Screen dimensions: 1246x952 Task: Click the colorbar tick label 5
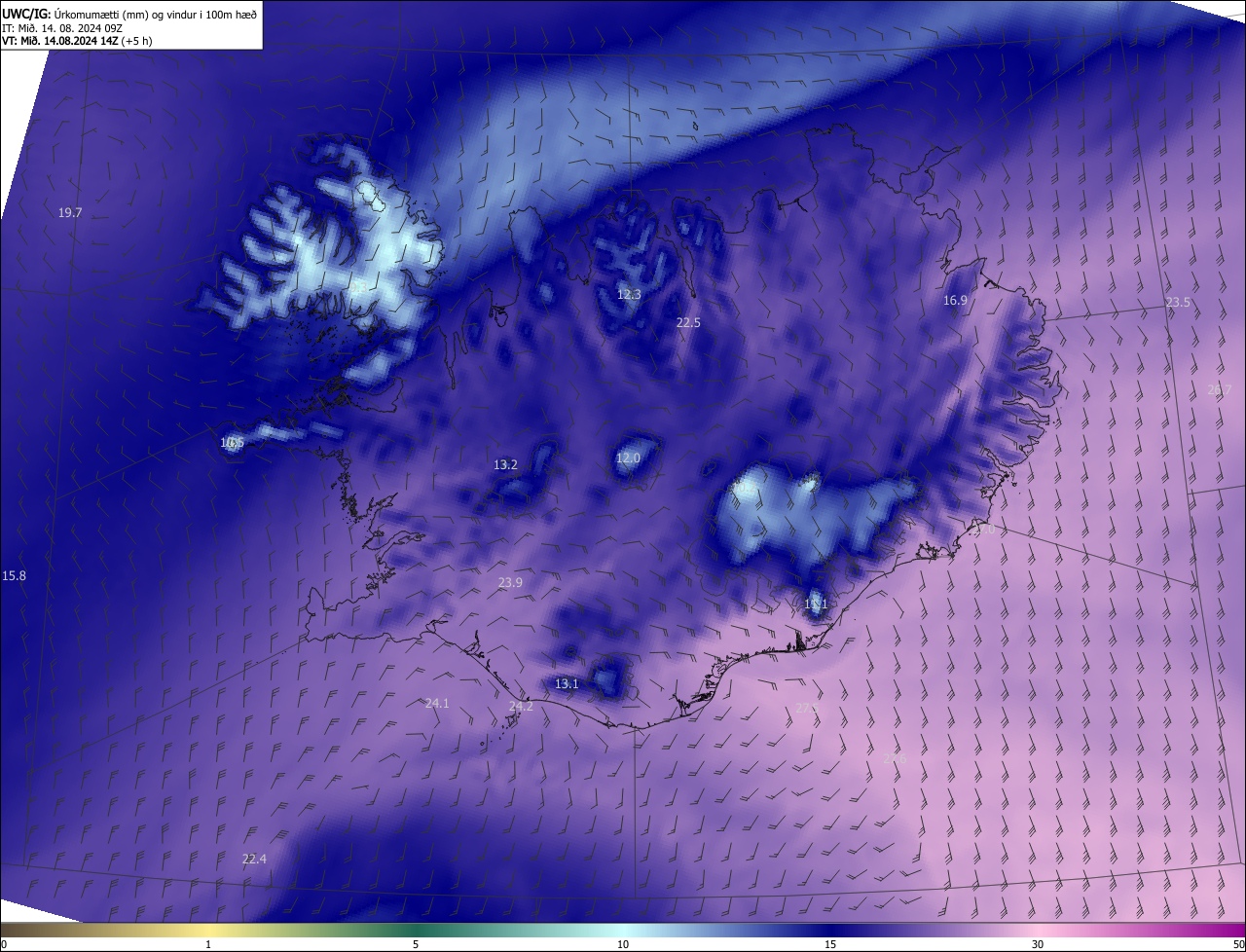click(416, 944)
